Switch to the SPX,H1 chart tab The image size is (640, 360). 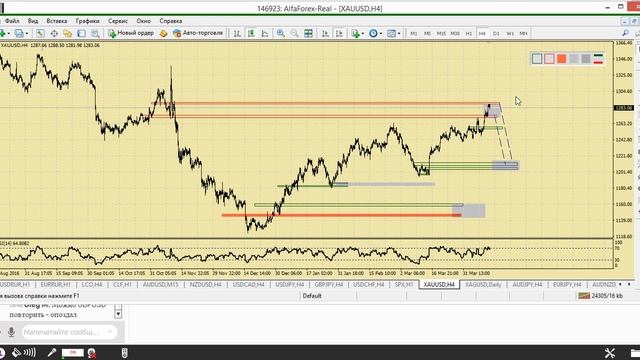click(x=404, y=284)
